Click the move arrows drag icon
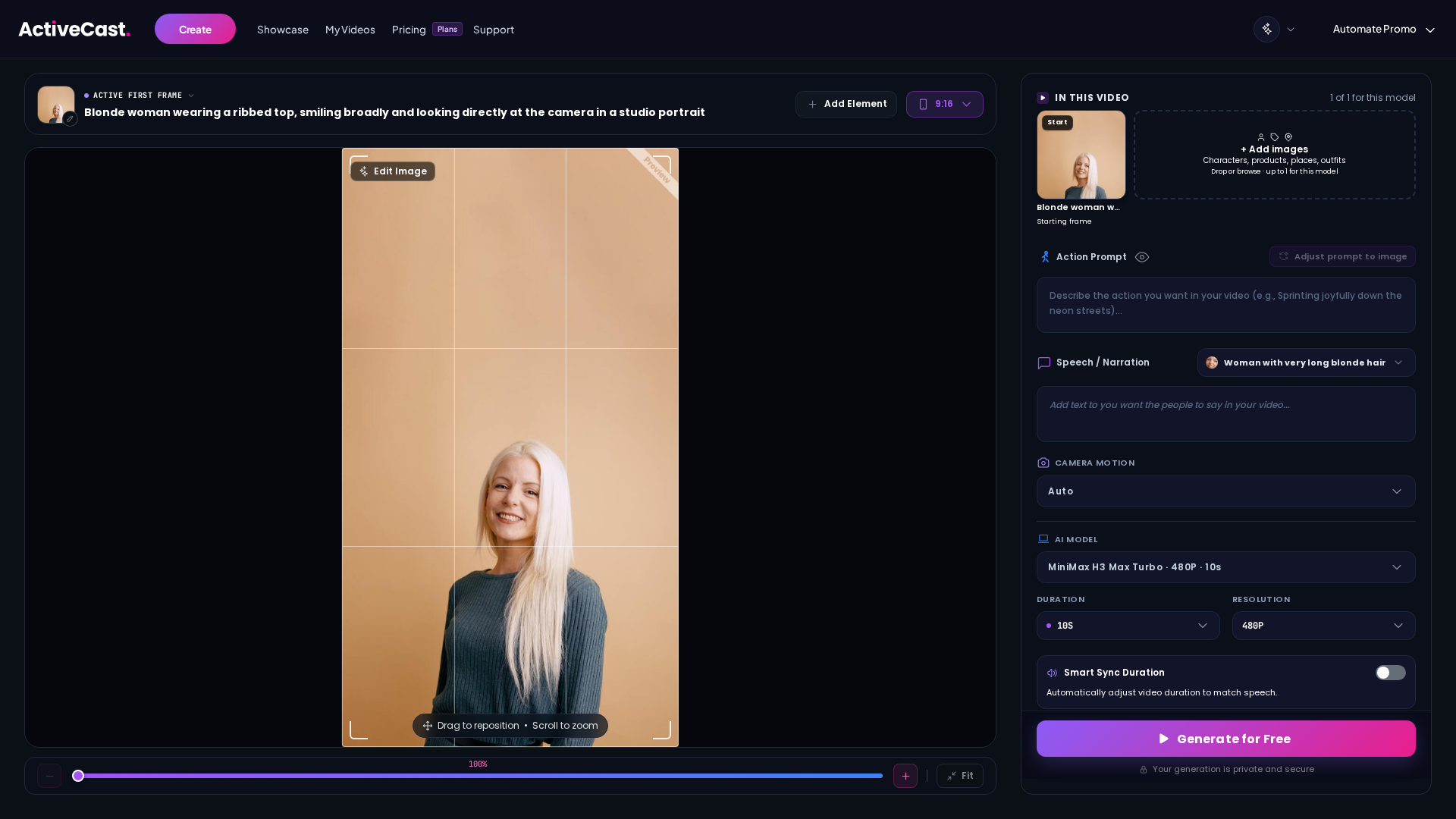 [428, 726]
